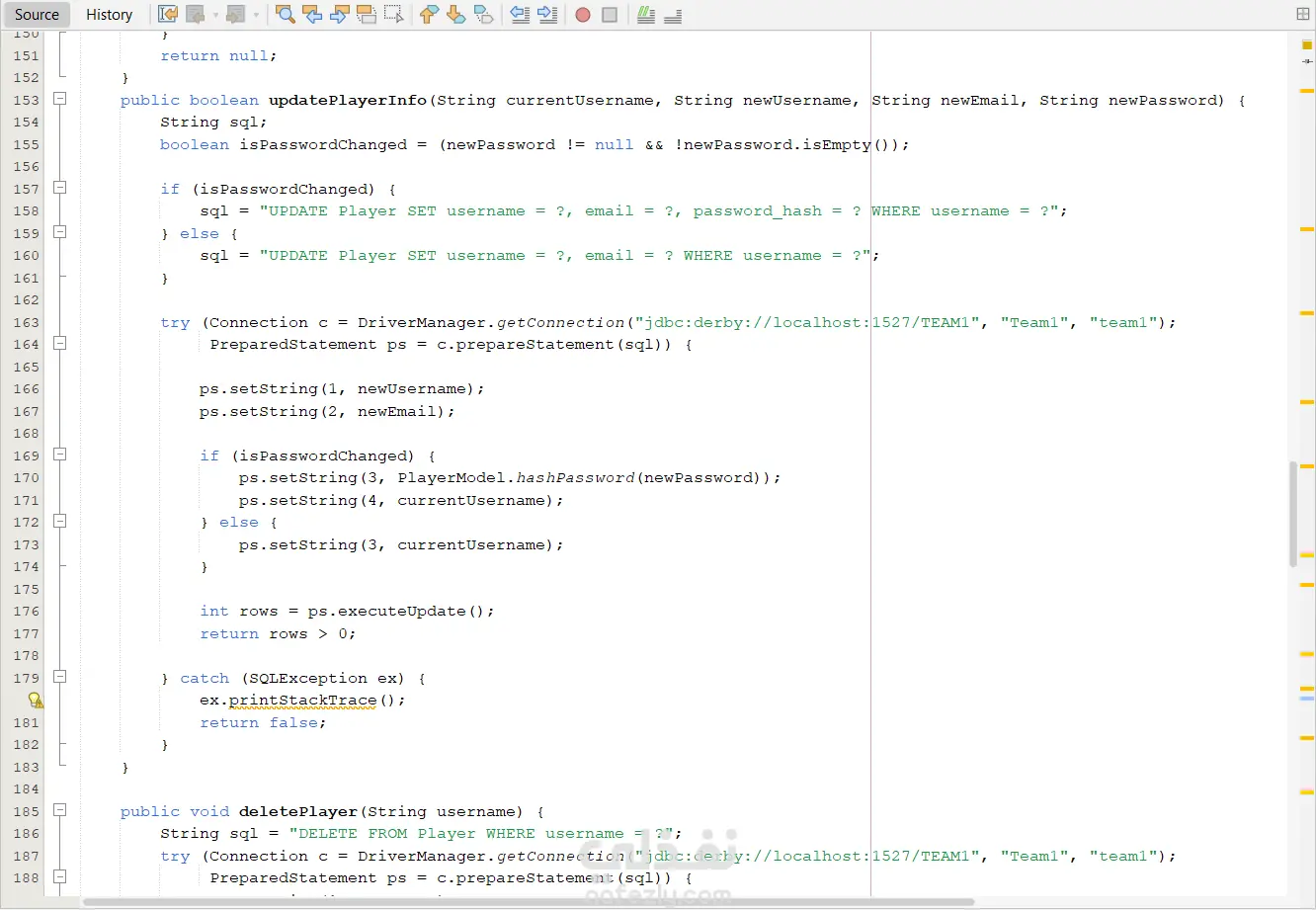The height and width of the screenshot is (910, 1316).
Task: Go to the previous search occurrence
Action: pyautogui.click(x=312, y=15)
